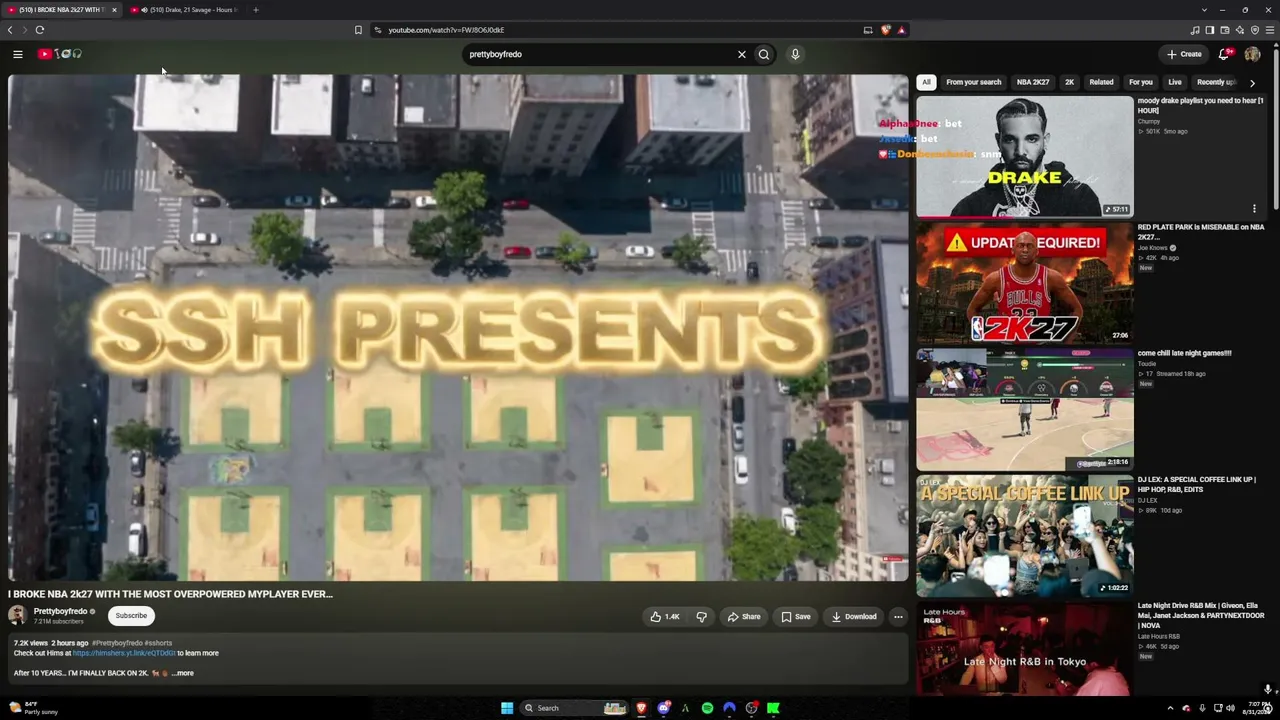
Task: Show hidden system tray icons
Action: point(1170,708)
